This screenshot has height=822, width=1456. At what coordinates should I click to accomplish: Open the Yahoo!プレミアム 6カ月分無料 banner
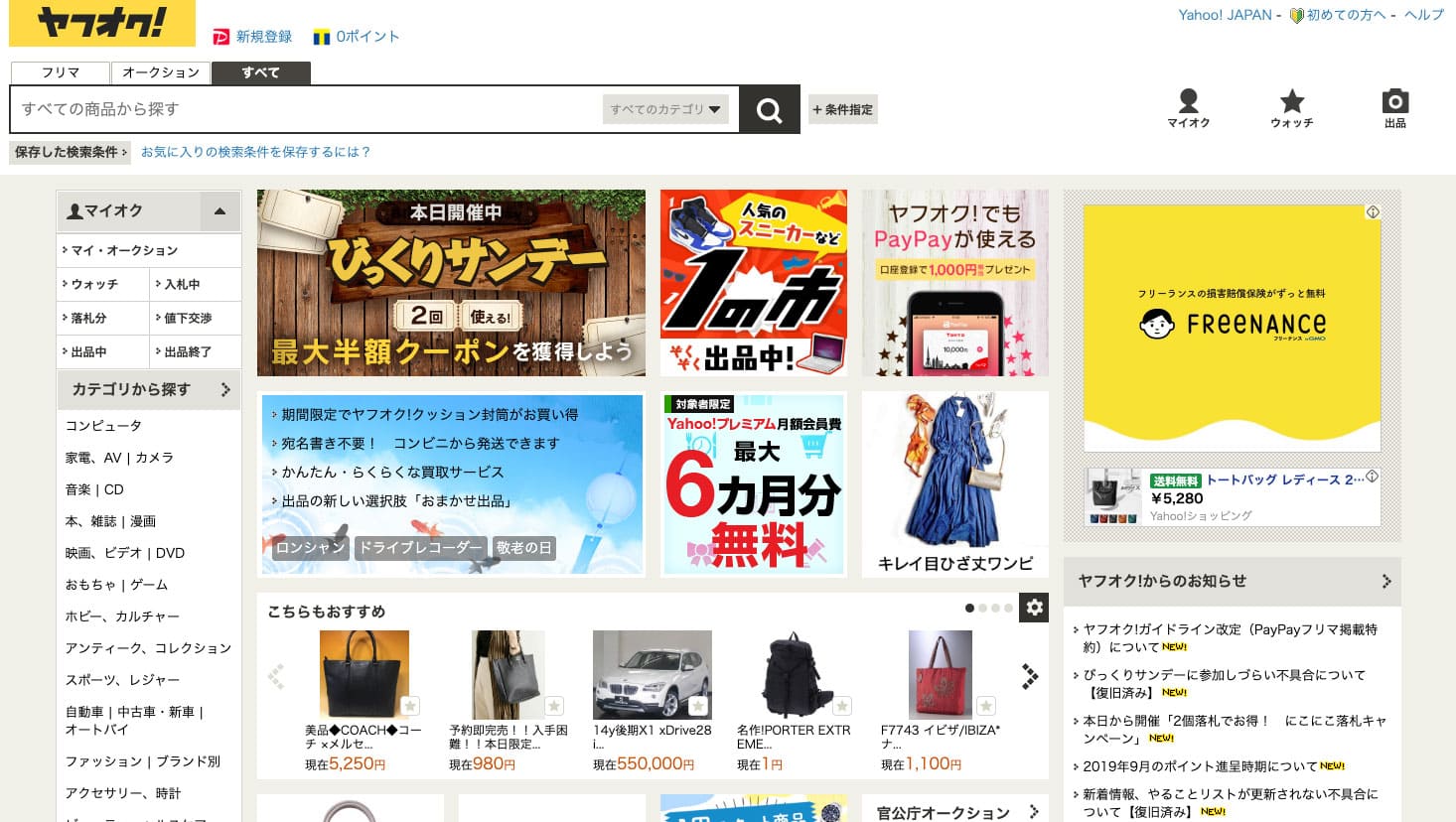pyautogui.click(x=754, y=484)
